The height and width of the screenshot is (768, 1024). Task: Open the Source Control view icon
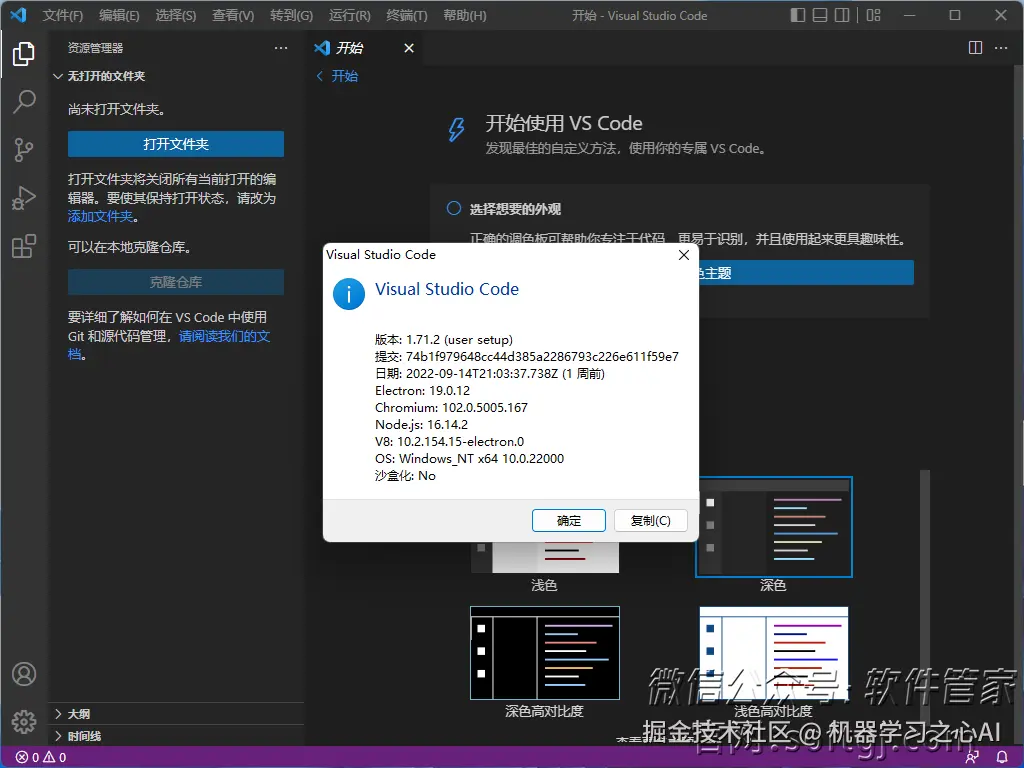click(24, 150)
